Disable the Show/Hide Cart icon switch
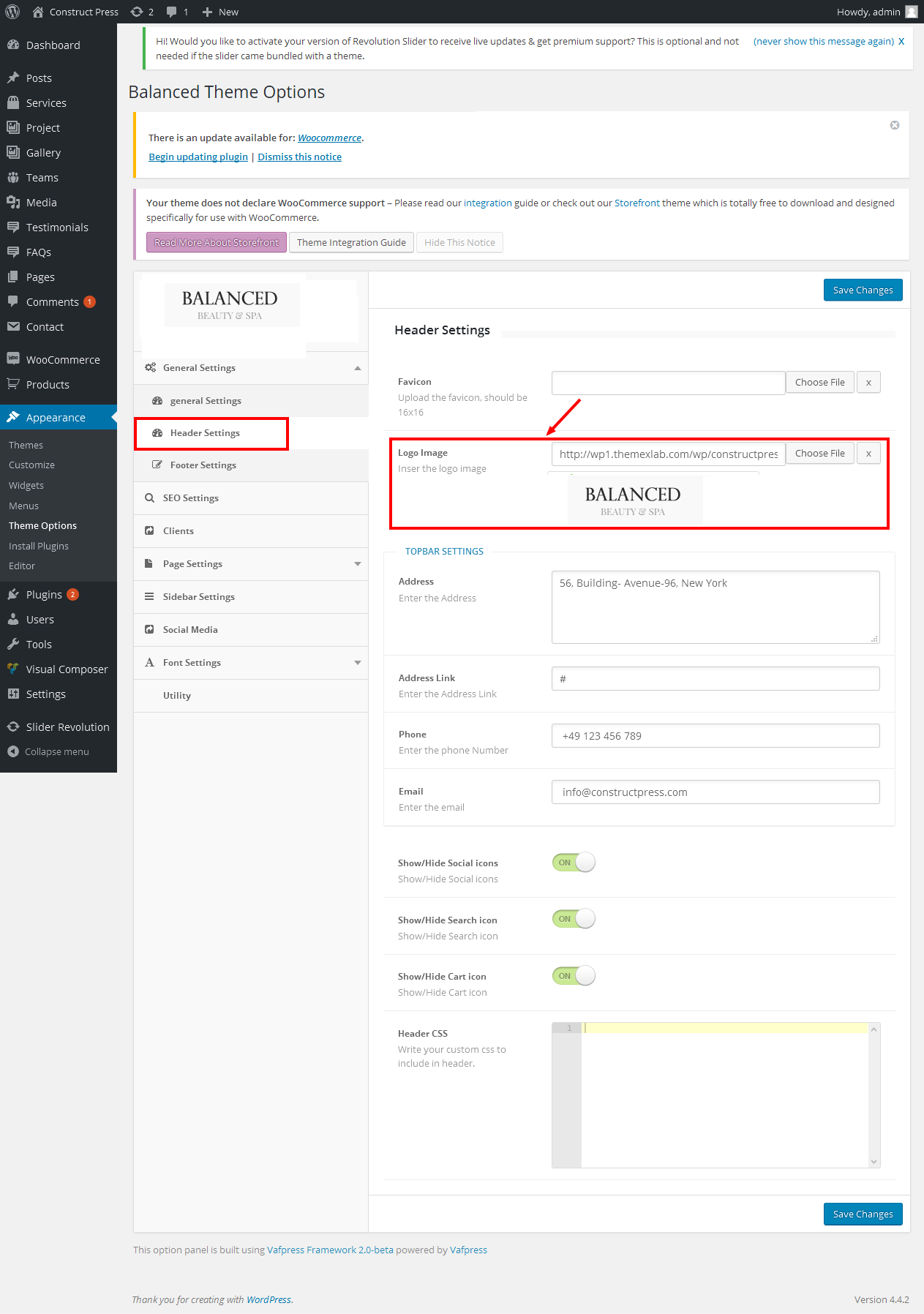 coord(574,976)
